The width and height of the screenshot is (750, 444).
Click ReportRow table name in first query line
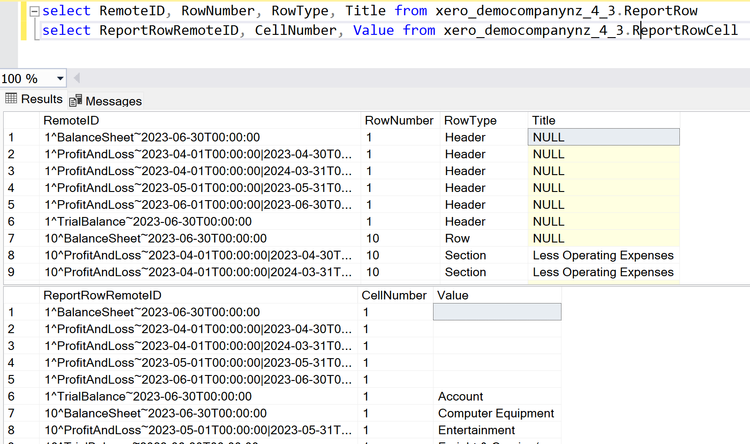tap(661, 11)
